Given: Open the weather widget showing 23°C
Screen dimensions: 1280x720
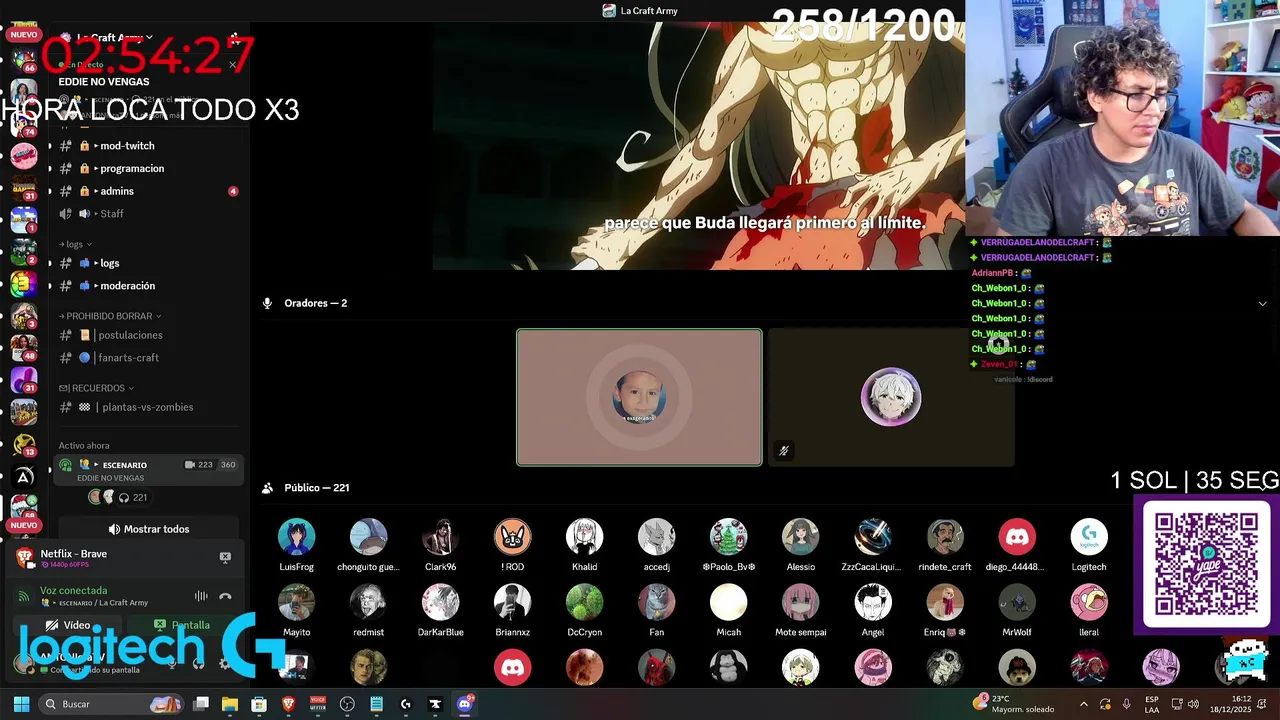Looking at the screenshot, I should click(x=1013, y=704).
